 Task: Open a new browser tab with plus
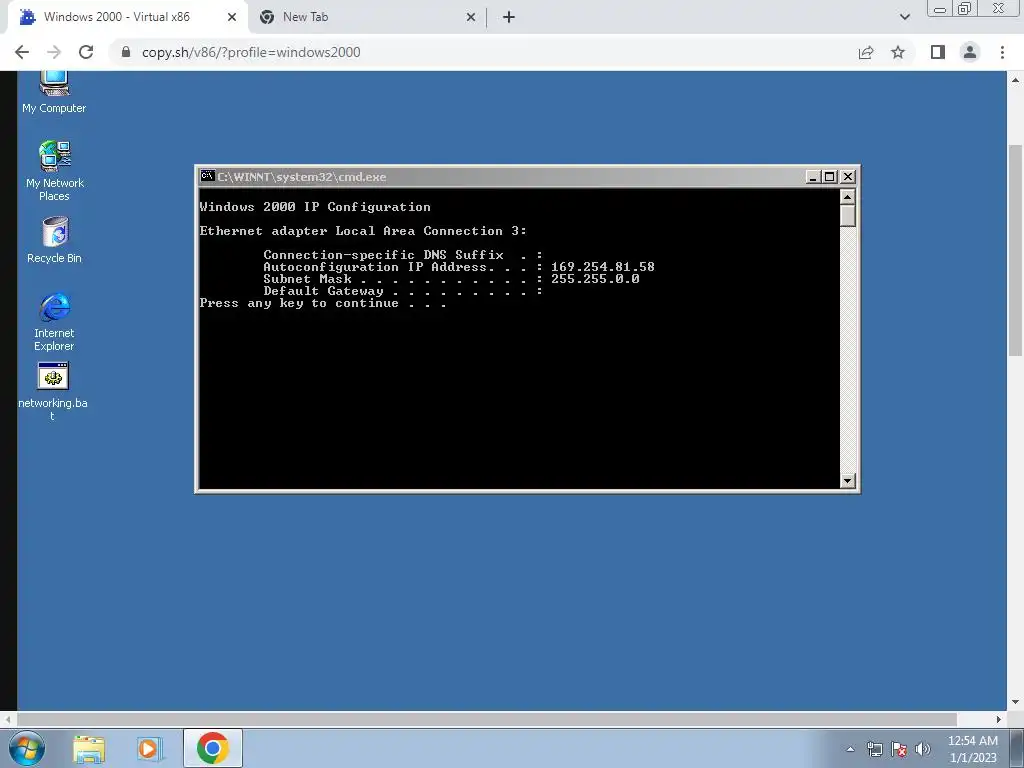pyautogui.click(x=509, y=17)
